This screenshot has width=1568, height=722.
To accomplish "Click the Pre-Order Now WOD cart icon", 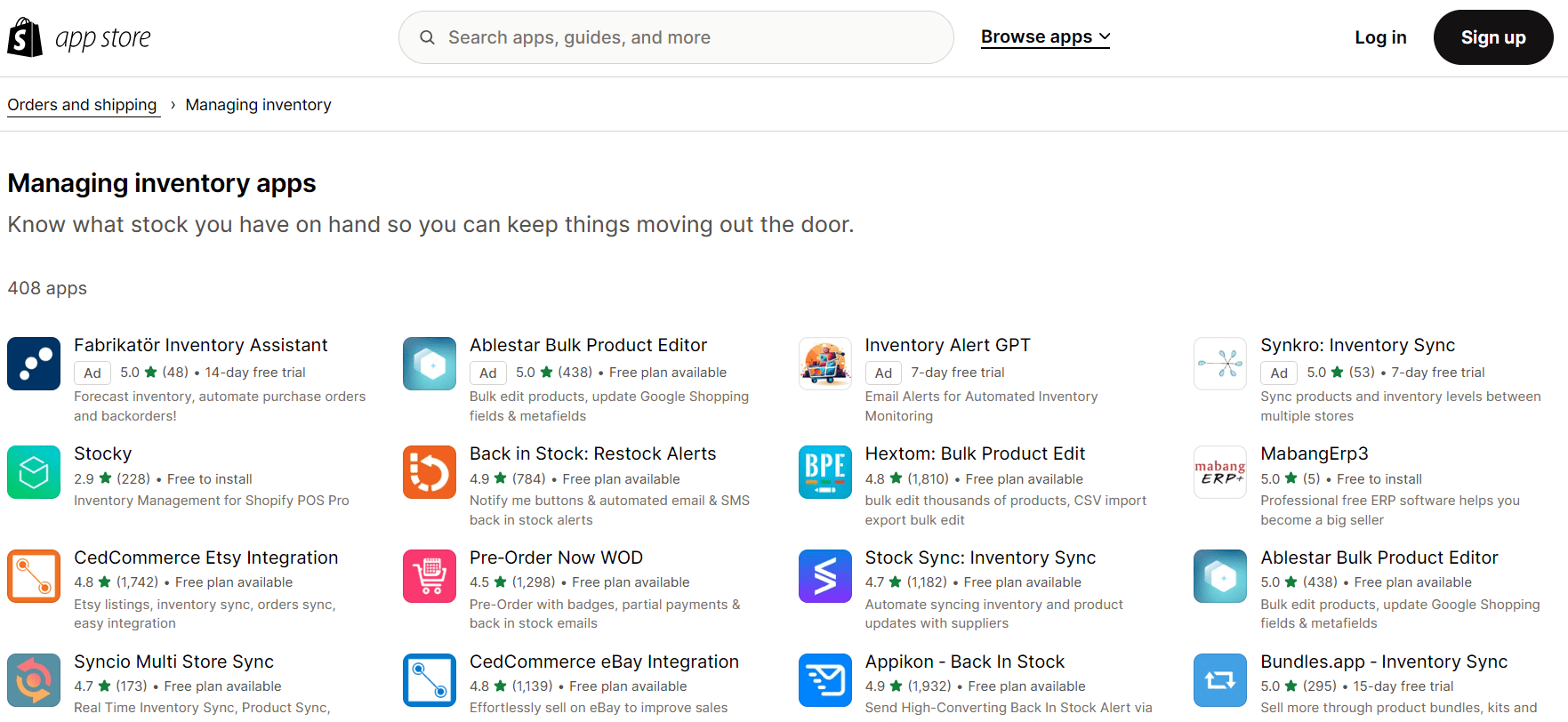I will point(430,576).
